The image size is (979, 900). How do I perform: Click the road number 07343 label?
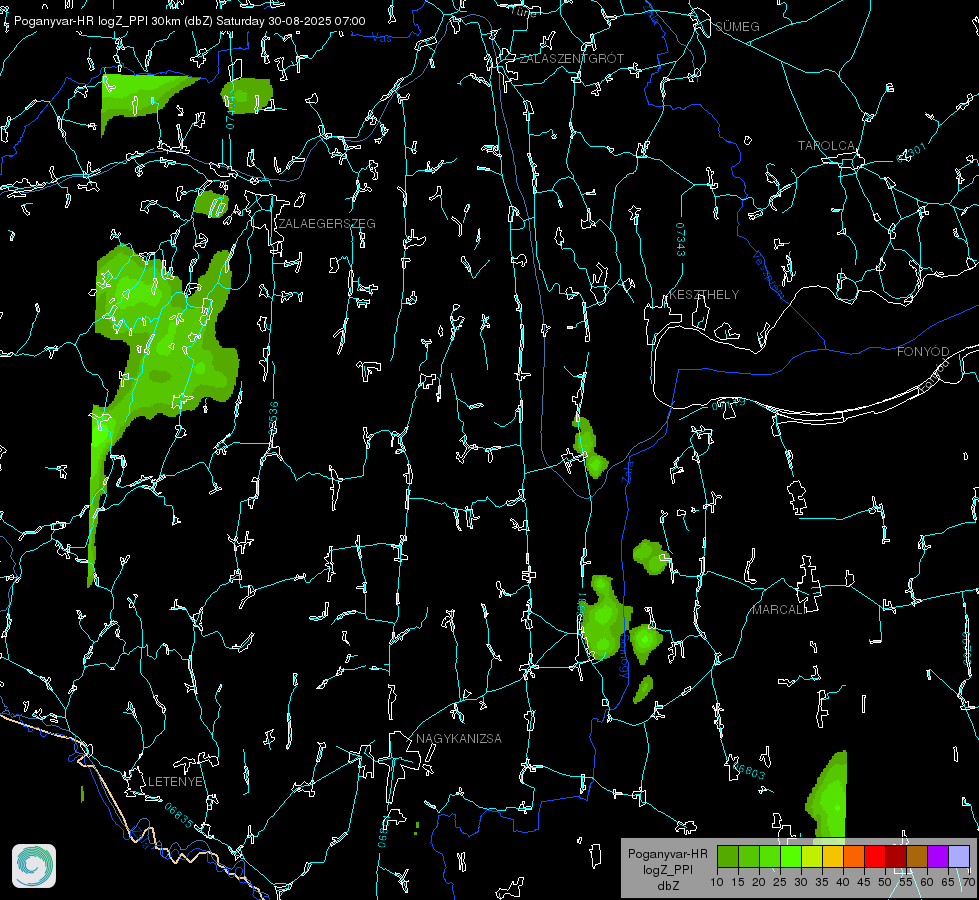pyautogui.click(x=681, y=240)
